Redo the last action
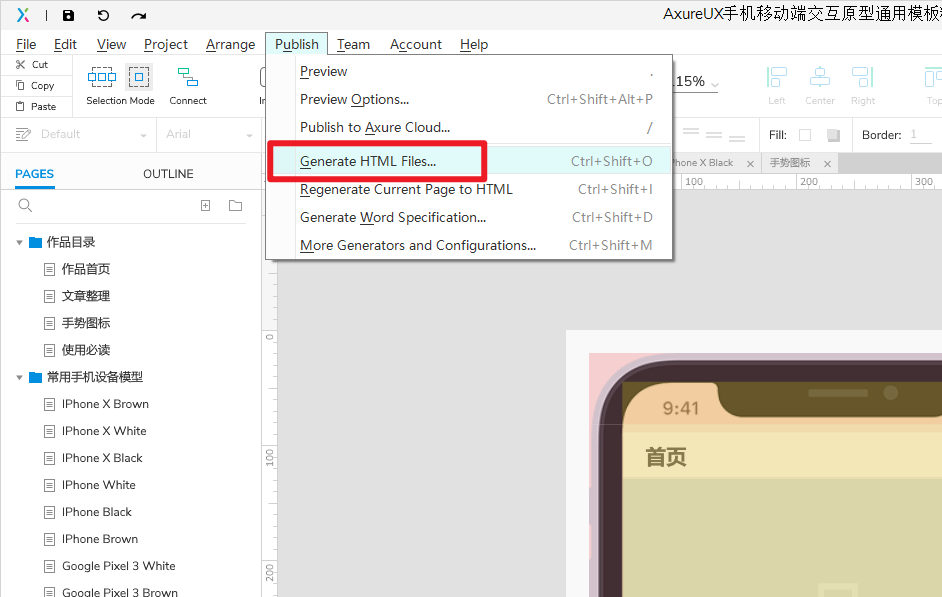The image size is (942, 597). (138, 14)
